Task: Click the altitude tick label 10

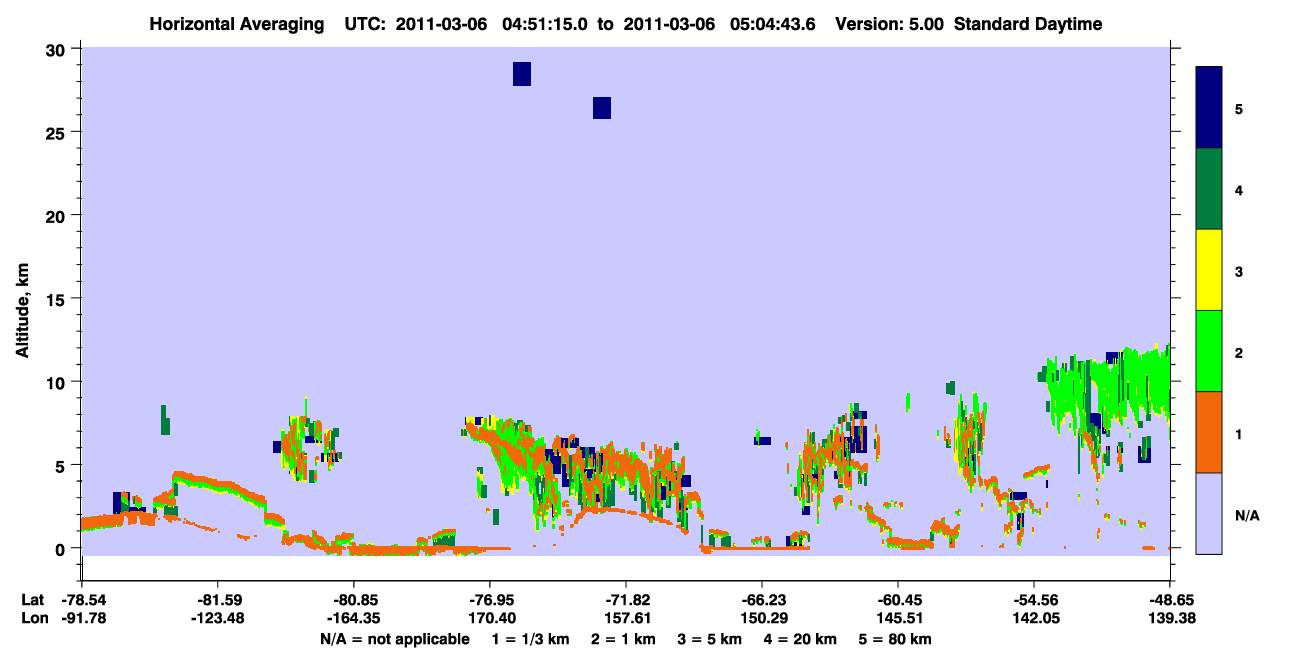Action: click(58, 382)
